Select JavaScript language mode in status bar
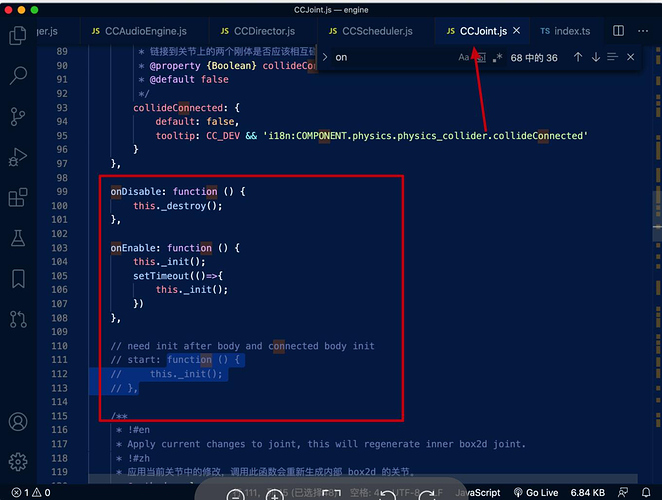The height and width of the screenshot is (500, 662). click(478, 492)
